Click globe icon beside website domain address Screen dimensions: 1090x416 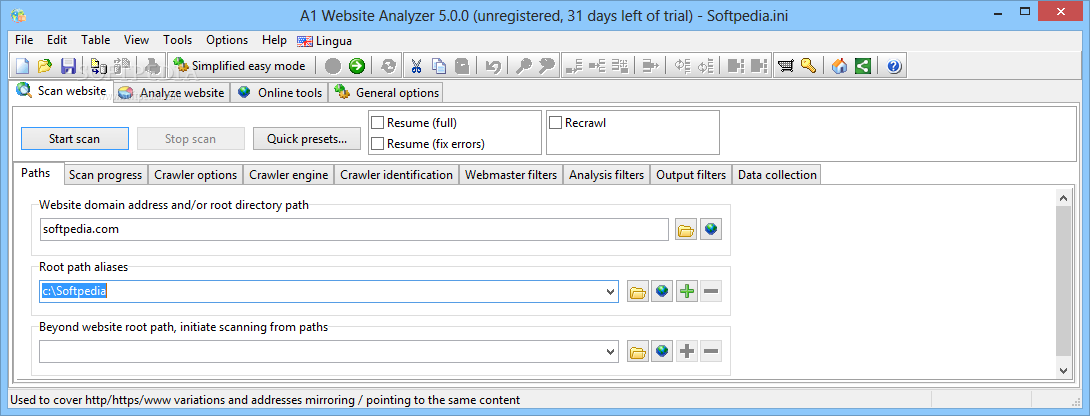pyautogui.click(x=710, y=229)
